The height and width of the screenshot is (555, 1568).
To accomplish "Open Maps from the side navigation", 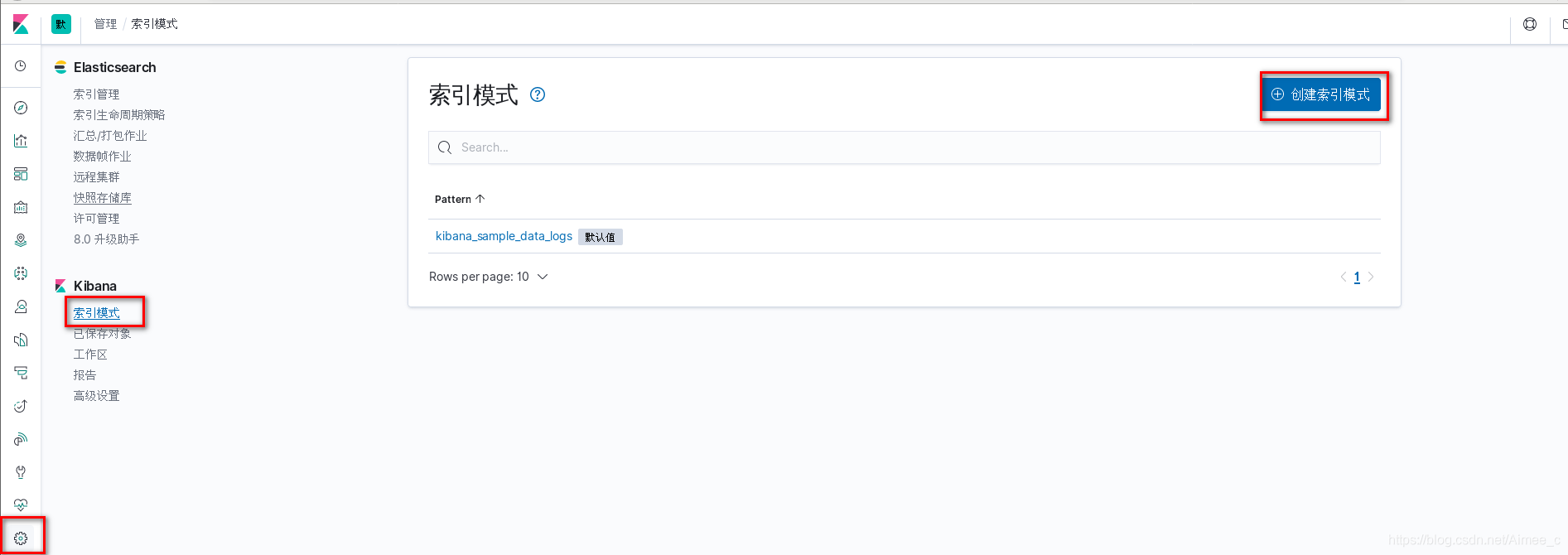I will click(x=21, y=240).
